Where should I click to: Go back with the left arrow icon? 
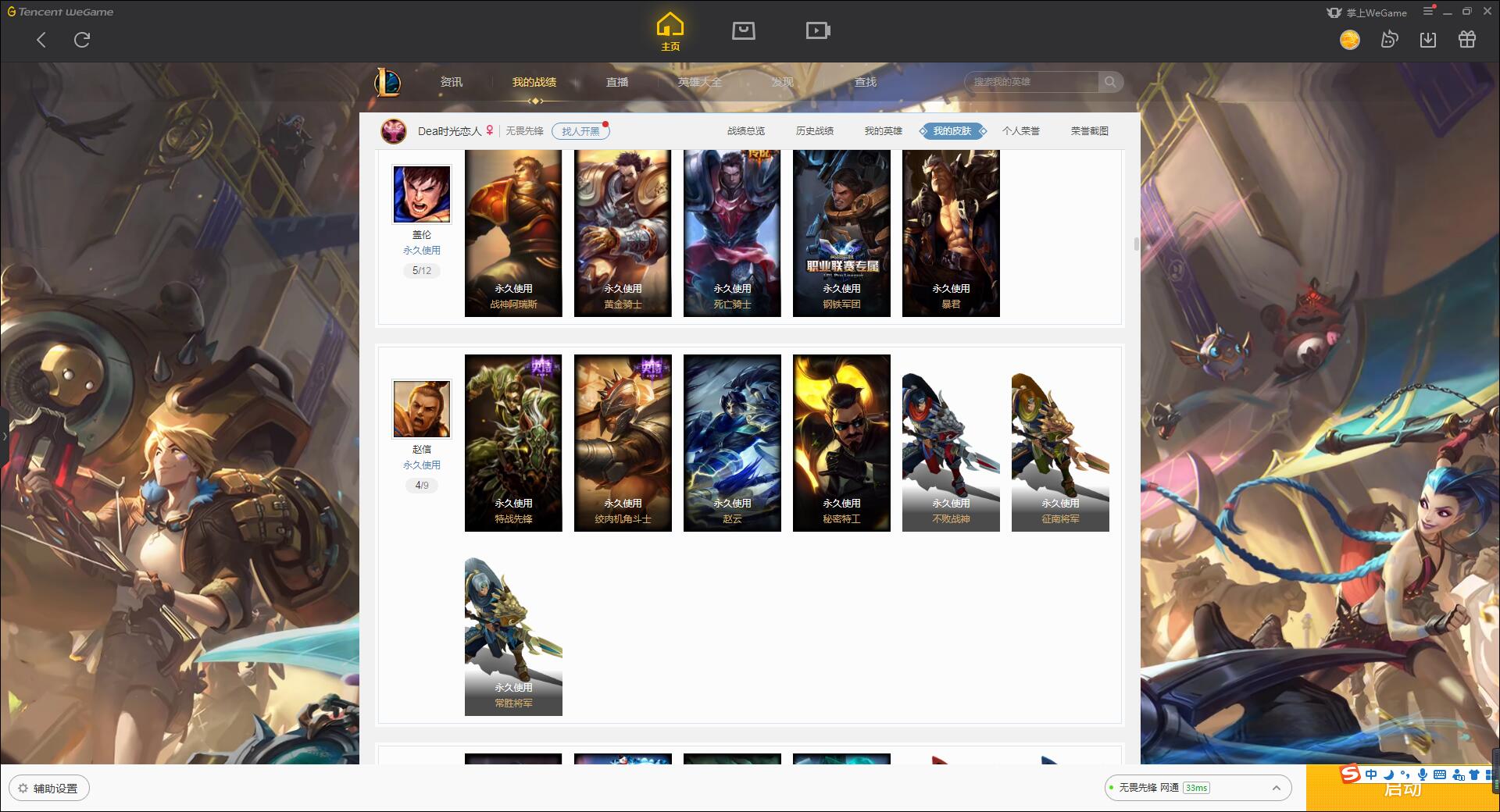(41, 40)
